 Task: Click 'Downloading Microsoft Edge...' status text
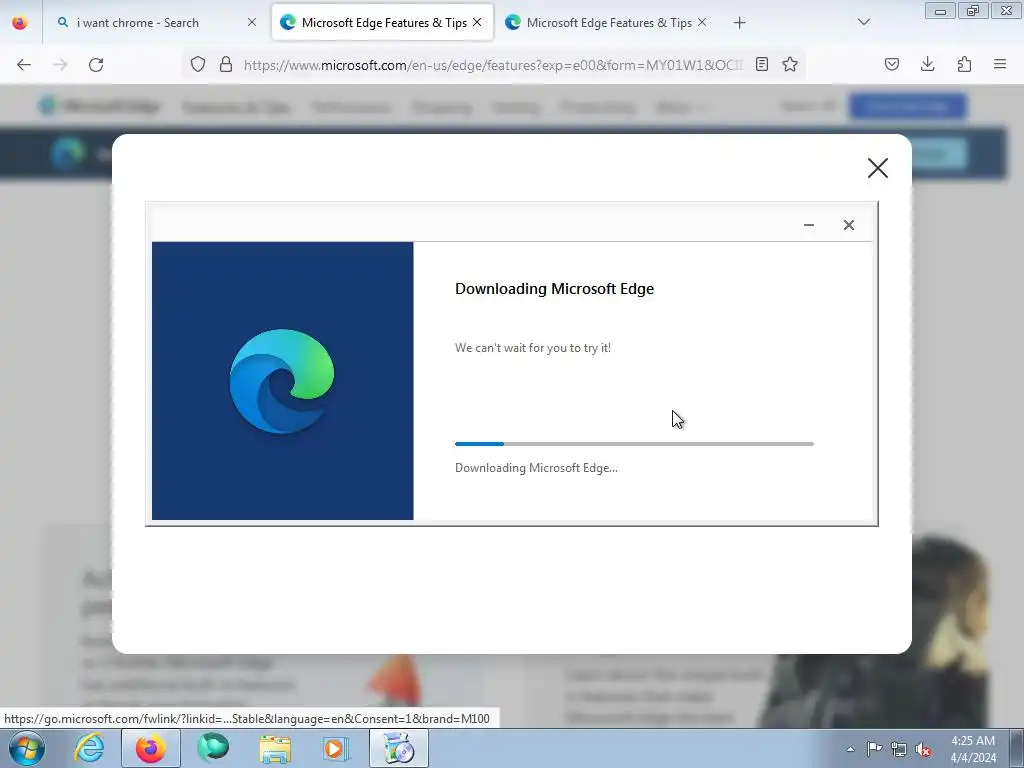point(536,468)
